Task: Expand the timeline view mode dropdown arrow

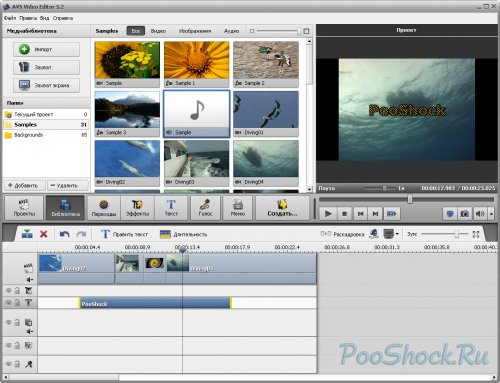Action: pos(397,234)
